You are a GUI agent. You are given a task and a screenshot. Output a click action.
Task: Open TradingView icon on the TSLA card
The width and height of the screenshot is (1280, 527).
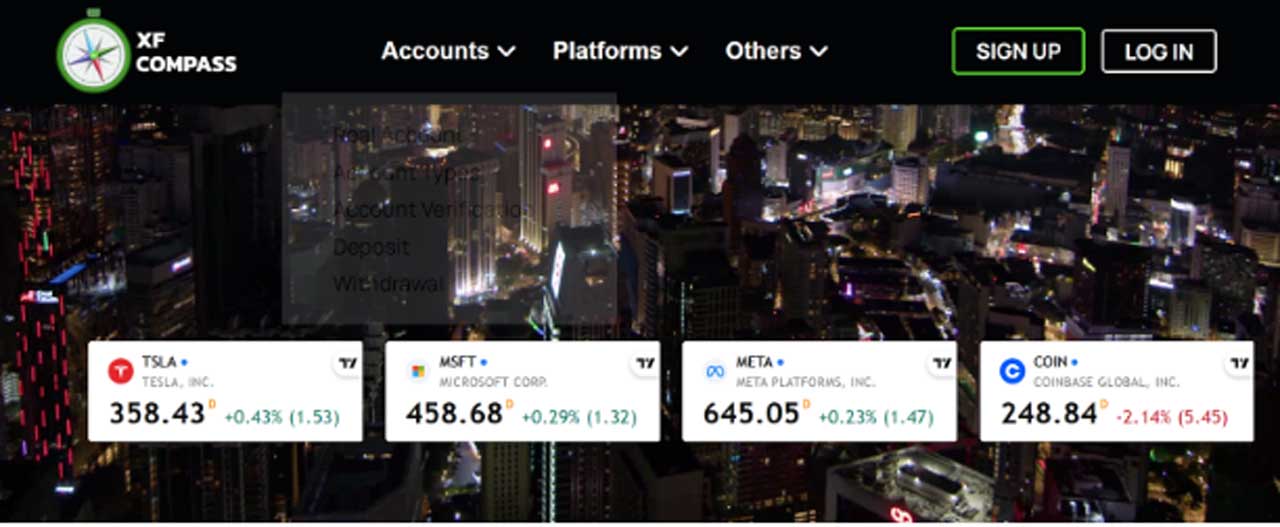[x=347, y=364]
